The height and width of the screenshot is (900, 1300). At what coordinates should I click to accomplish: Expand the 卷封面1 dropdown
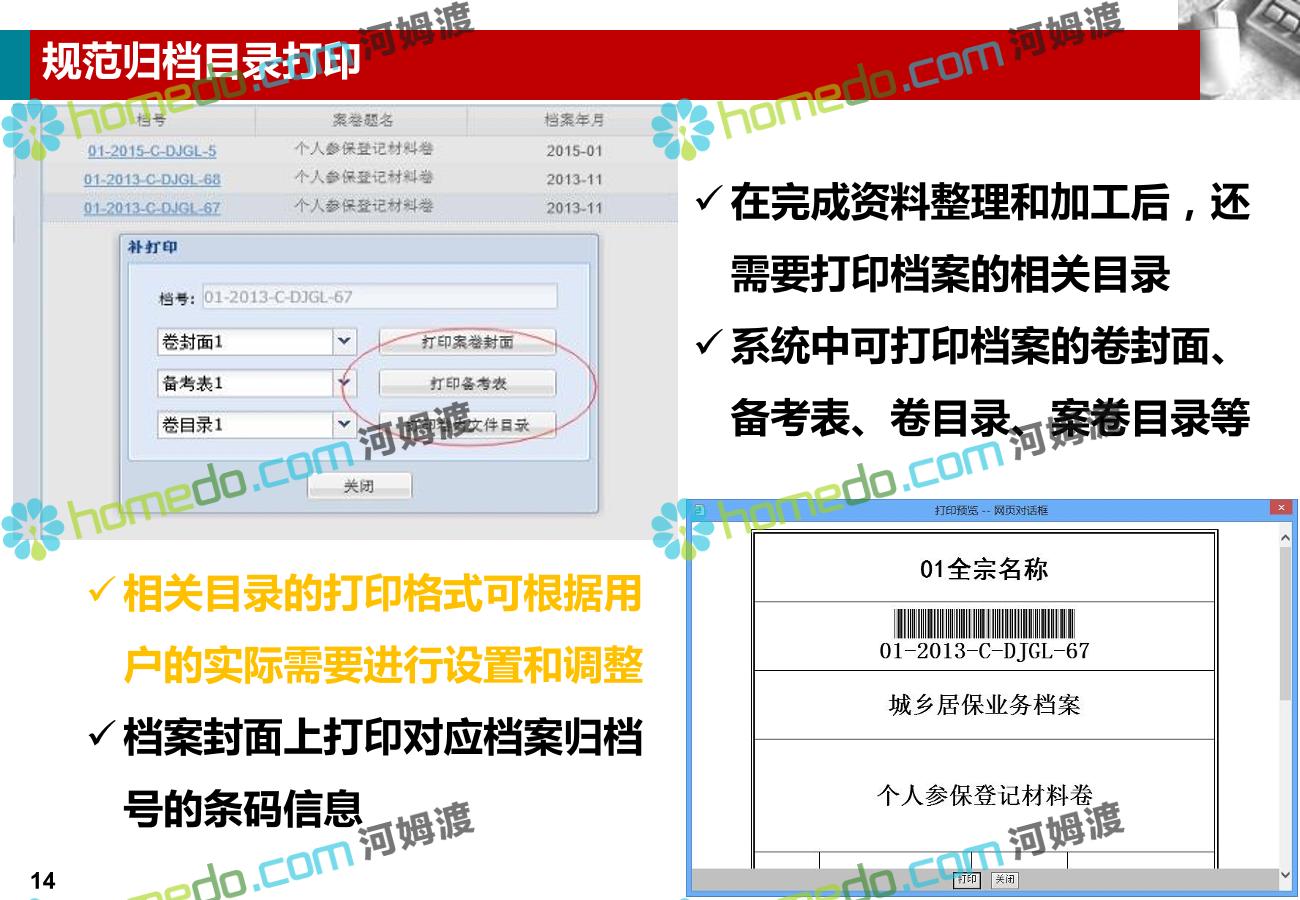344,342
